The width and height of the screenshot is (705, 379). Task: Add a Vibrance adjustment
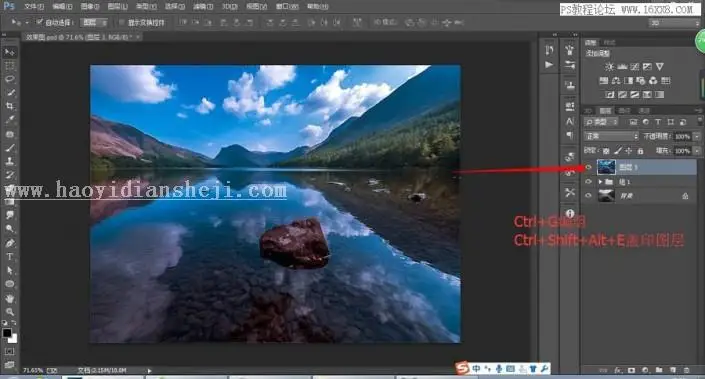click(x=660, y=67)
